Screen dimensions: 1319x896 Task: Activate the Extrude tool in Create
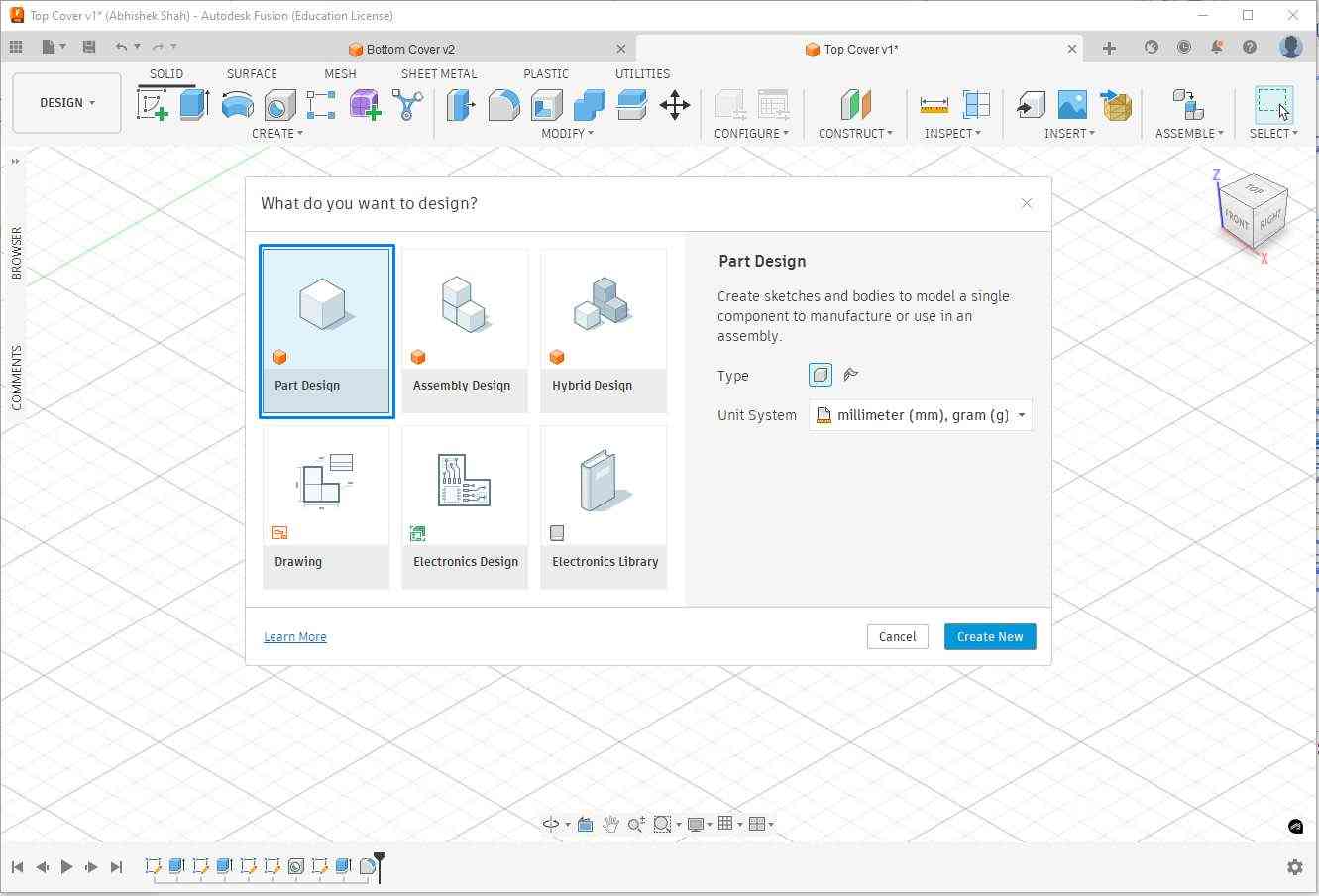point(194,104)
